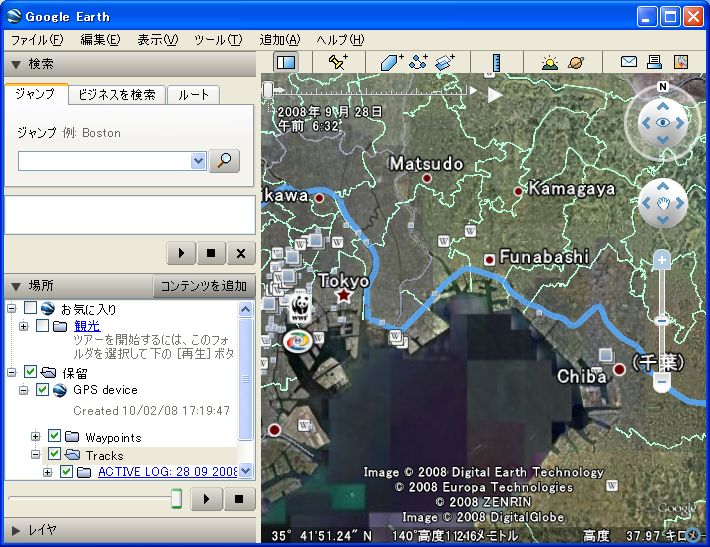Screen dimensions: 710x547
Task: Play the places tour at bottom
Action: [x=206, y=499]
